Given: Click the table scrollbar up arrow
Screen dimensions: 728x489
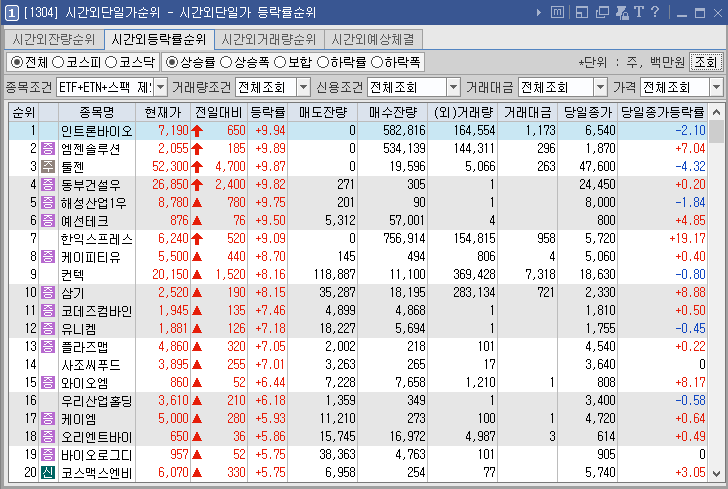Looking at the screenshot, I should coord(716,112).
